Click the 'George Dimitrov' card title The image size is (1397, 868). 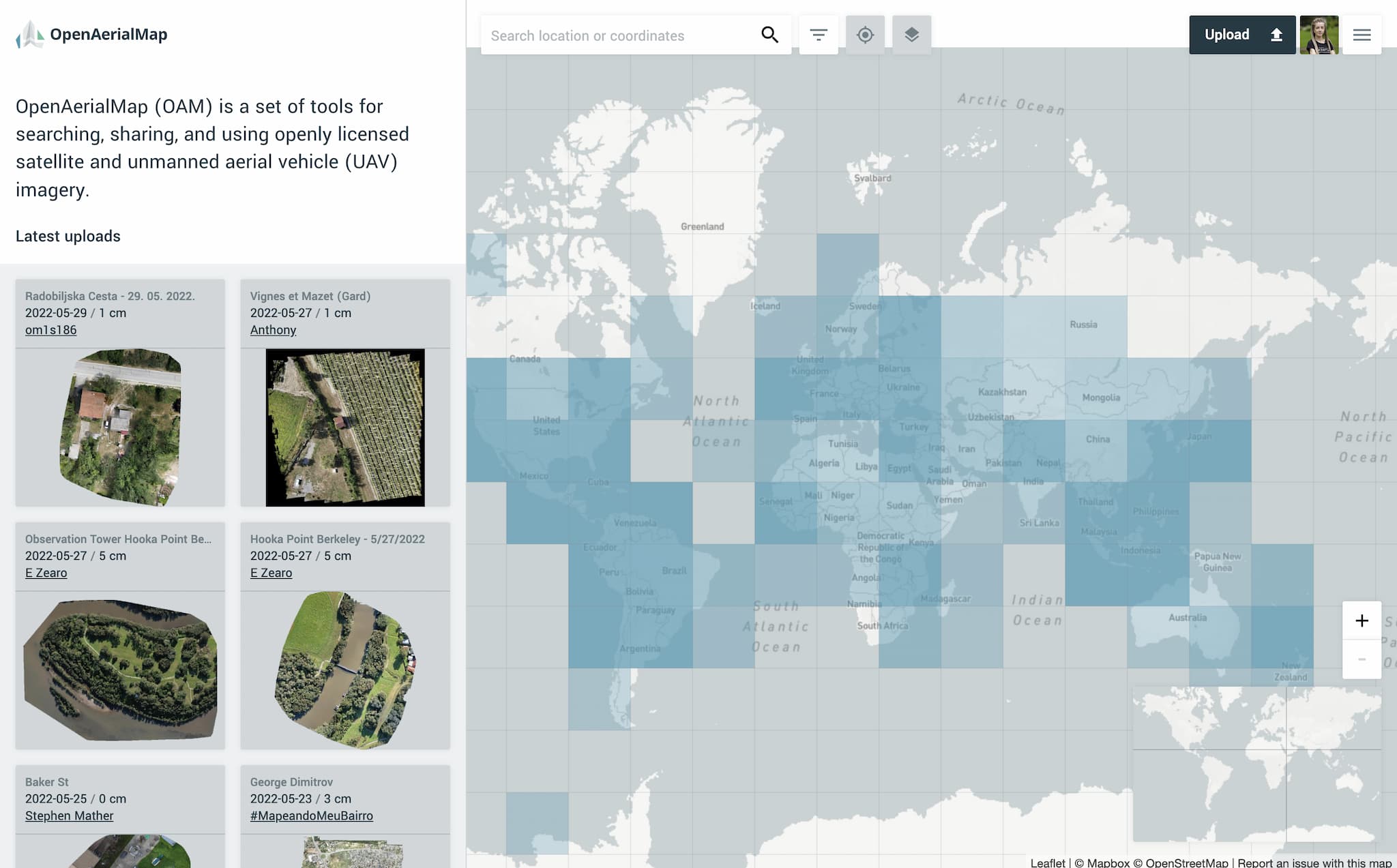click(x=291, y=781)
